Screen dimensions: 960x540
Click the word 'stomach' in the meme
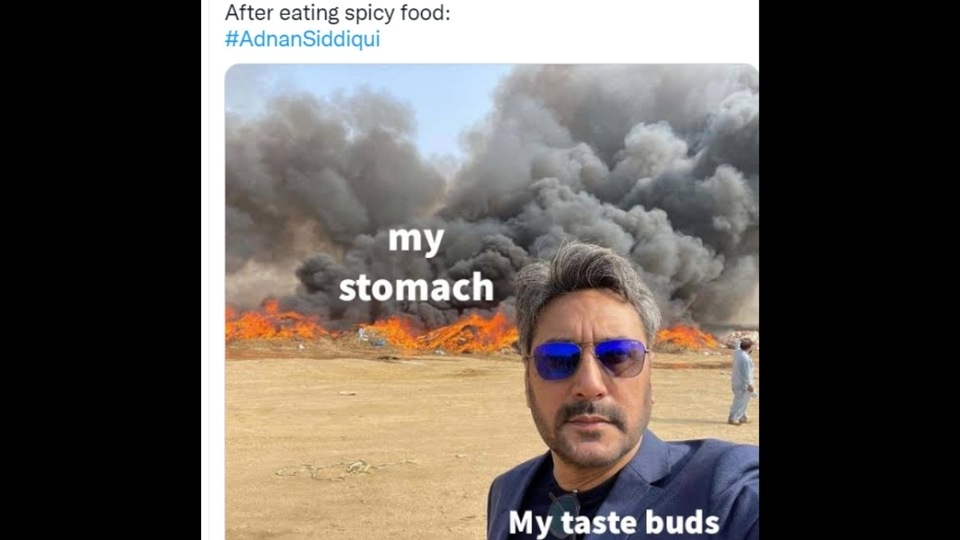[416, 287]
